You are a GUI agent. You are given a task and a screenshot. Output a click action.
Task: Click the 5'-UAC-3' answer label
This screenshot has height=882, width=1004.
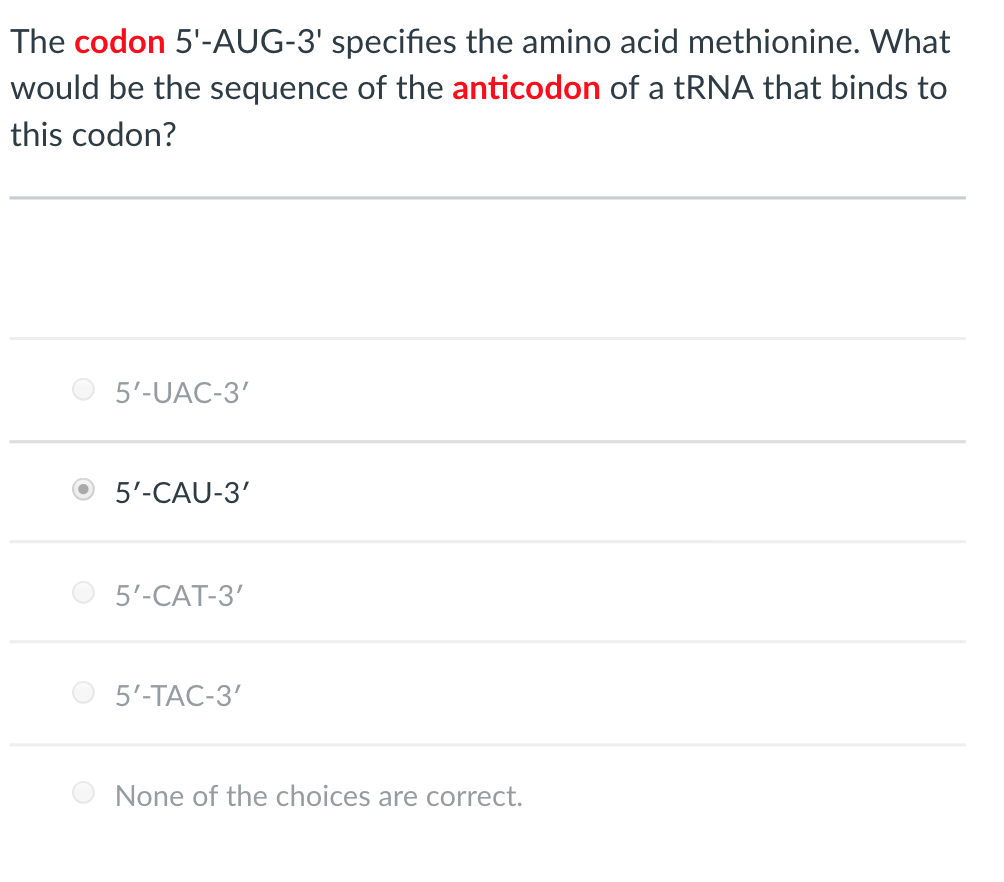pos(180,393)
